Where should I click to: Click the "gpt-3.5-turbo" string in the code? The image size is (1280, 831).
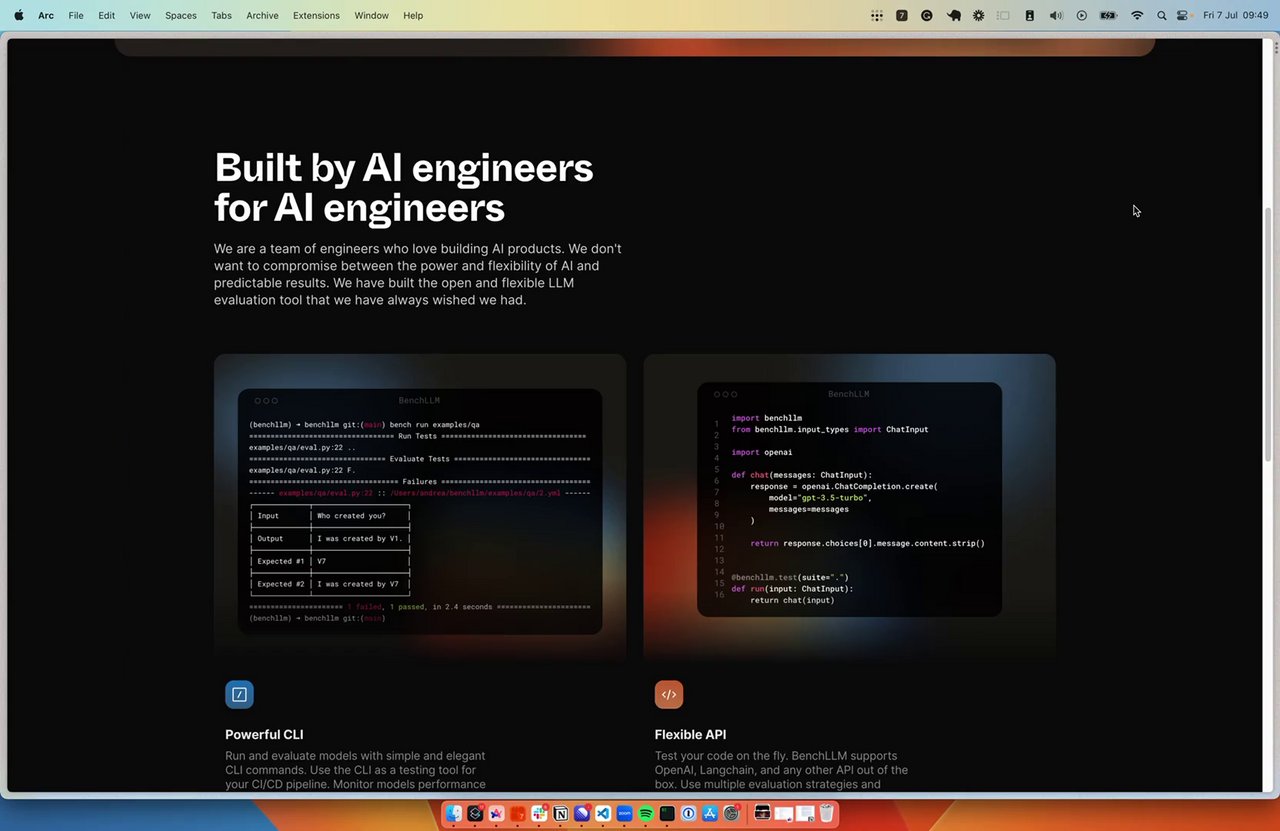(835, 498)
